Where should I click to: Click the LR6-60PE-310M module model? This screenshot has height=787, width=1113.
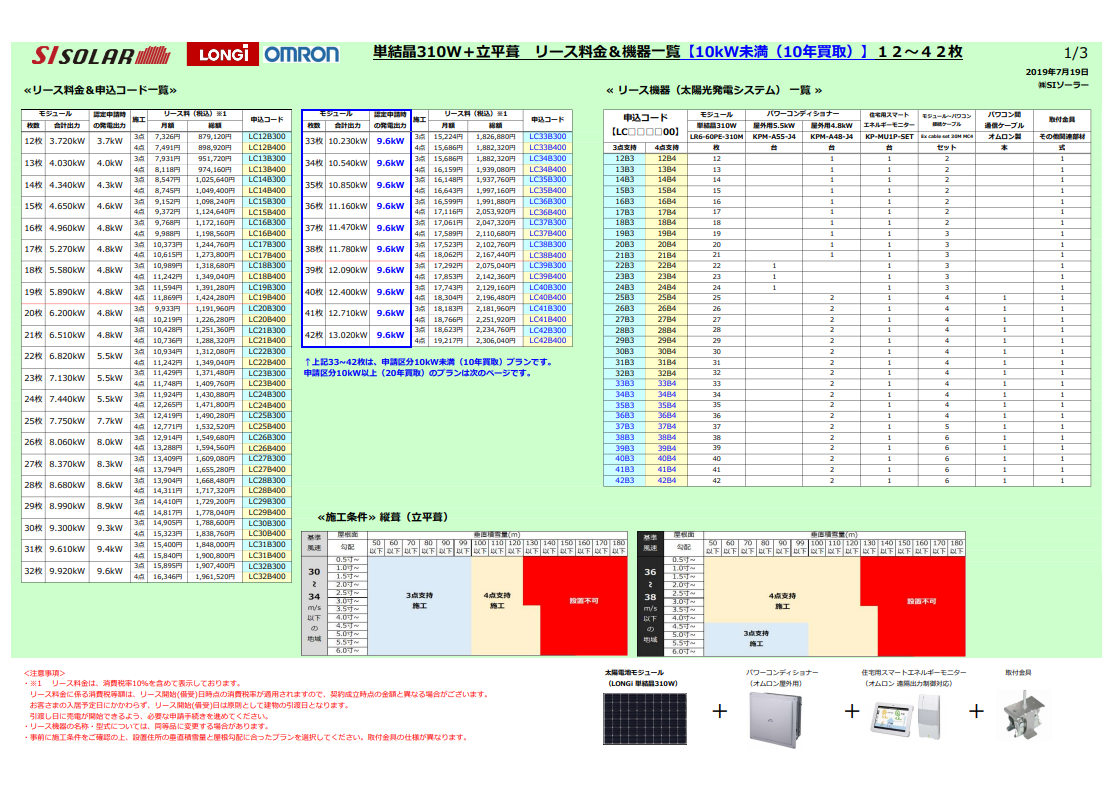716,136
